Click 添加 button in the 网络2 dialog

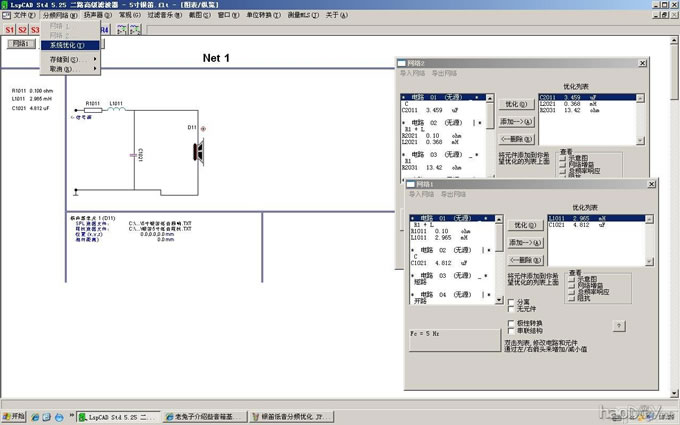click(x=515, y=120)
